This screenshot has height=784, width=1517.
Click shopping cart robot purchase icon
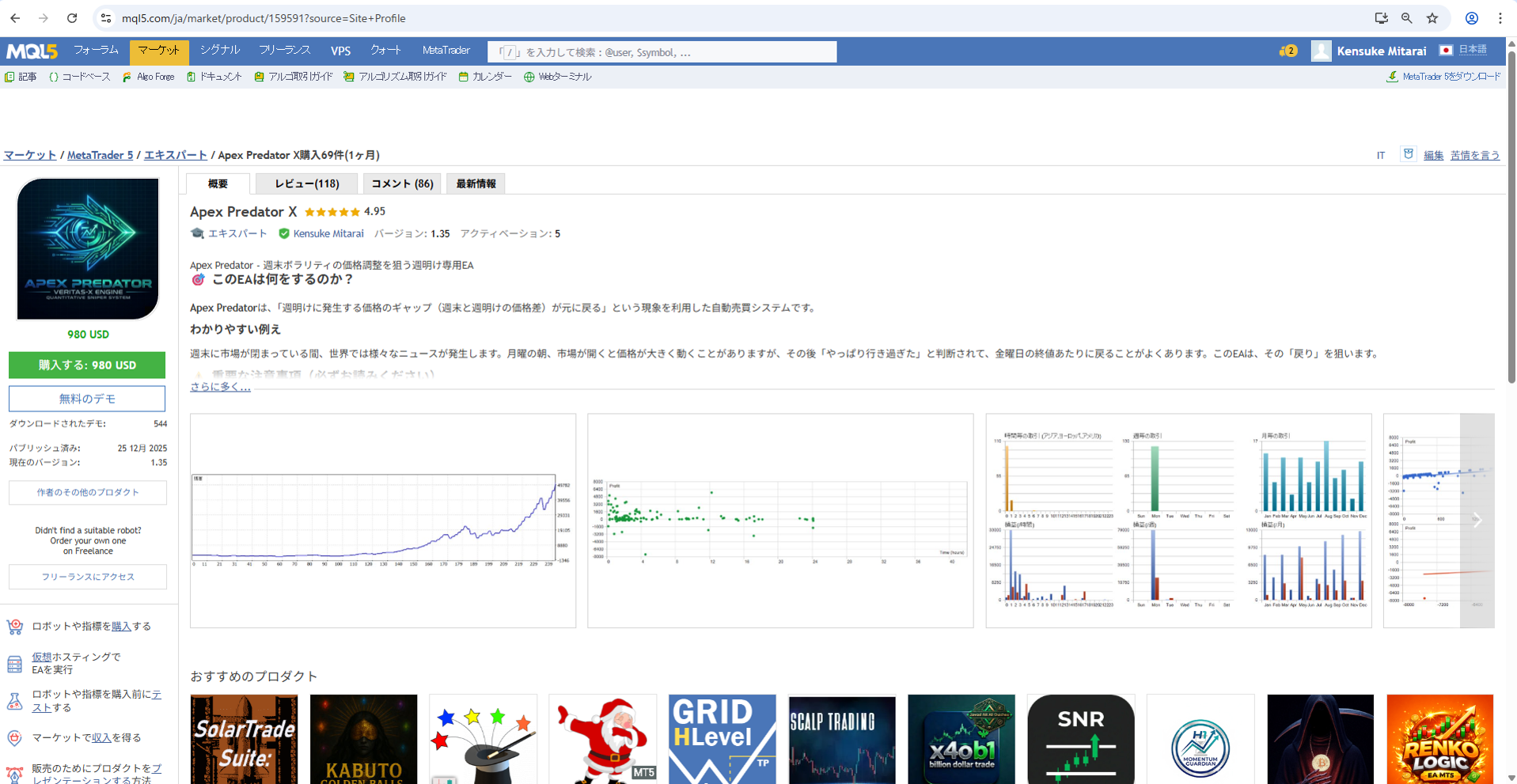(15, 627)
